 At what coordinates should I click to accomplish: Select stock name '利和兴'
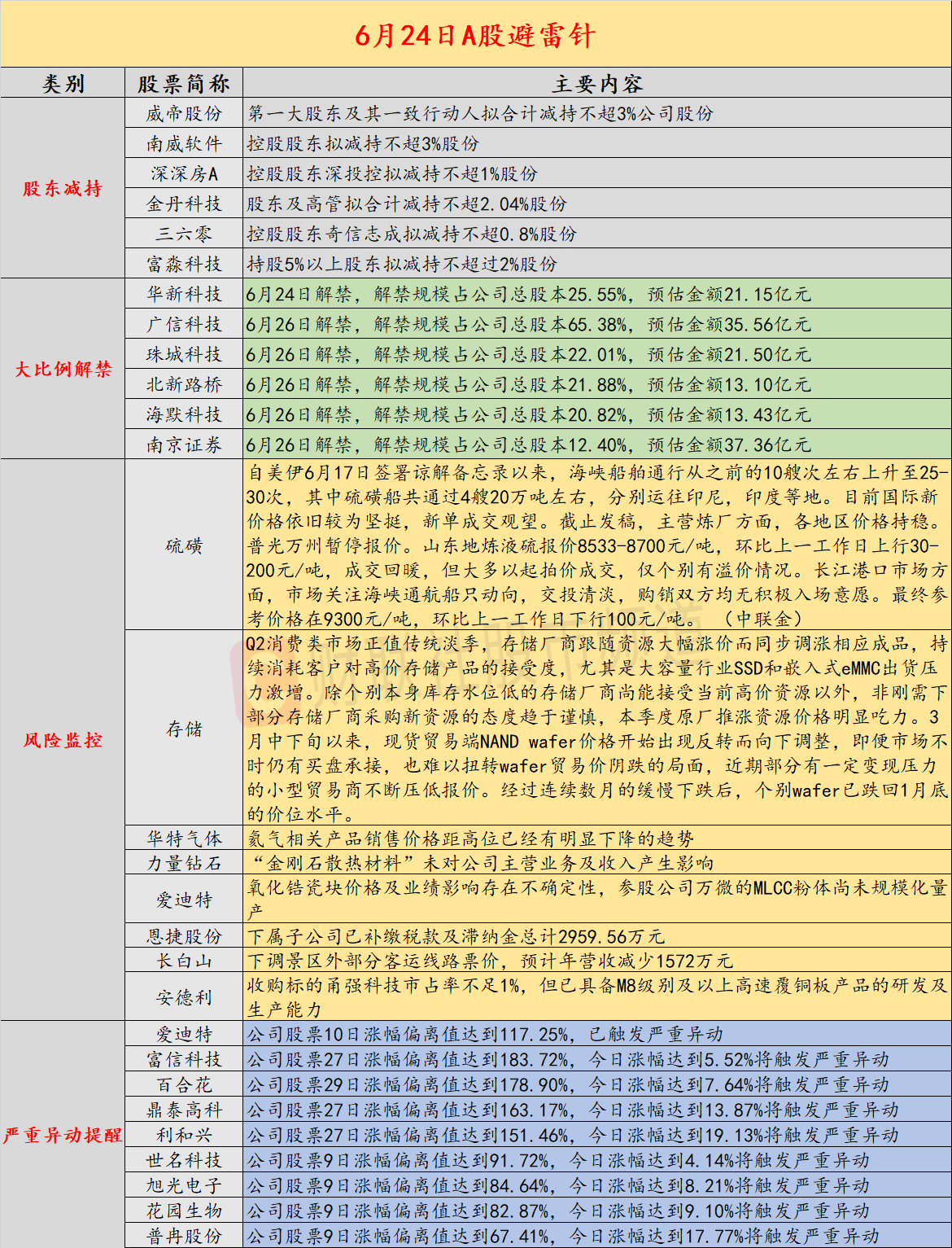click(184, 1135)
